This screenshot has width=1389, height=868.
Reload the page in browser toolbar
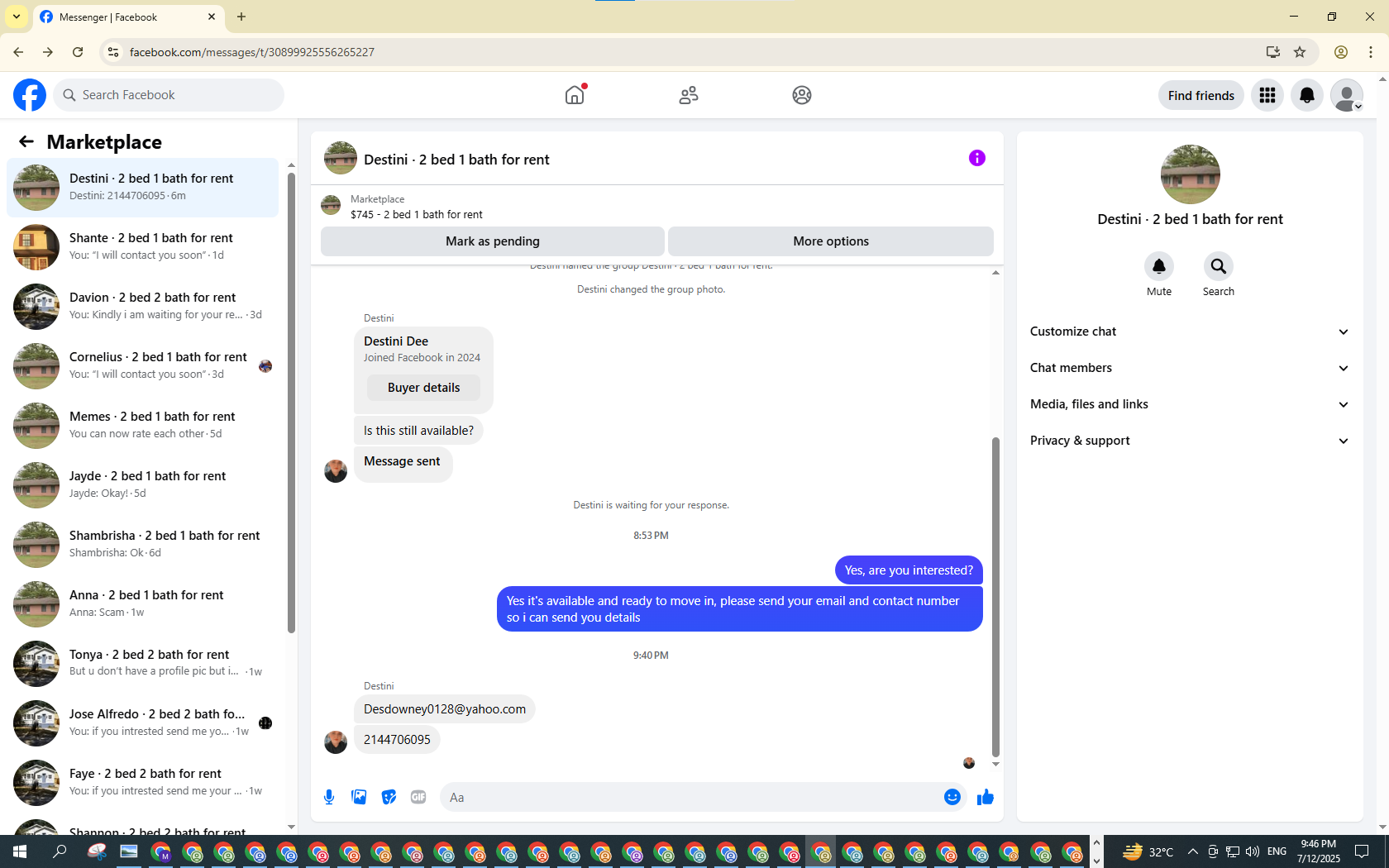click(78, 52)
